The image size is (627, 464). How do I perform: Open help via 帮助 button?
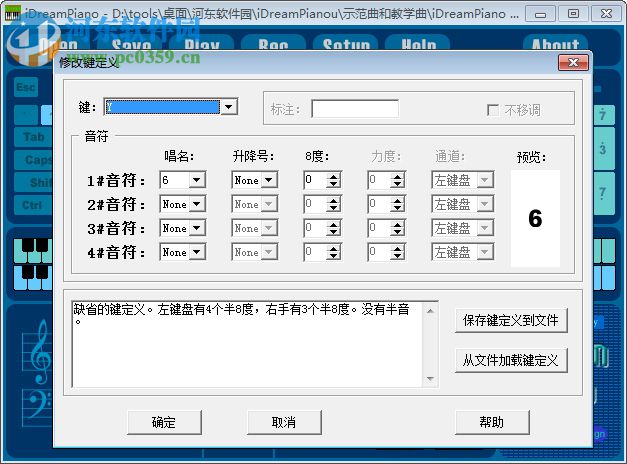click(x=492, y=422)
